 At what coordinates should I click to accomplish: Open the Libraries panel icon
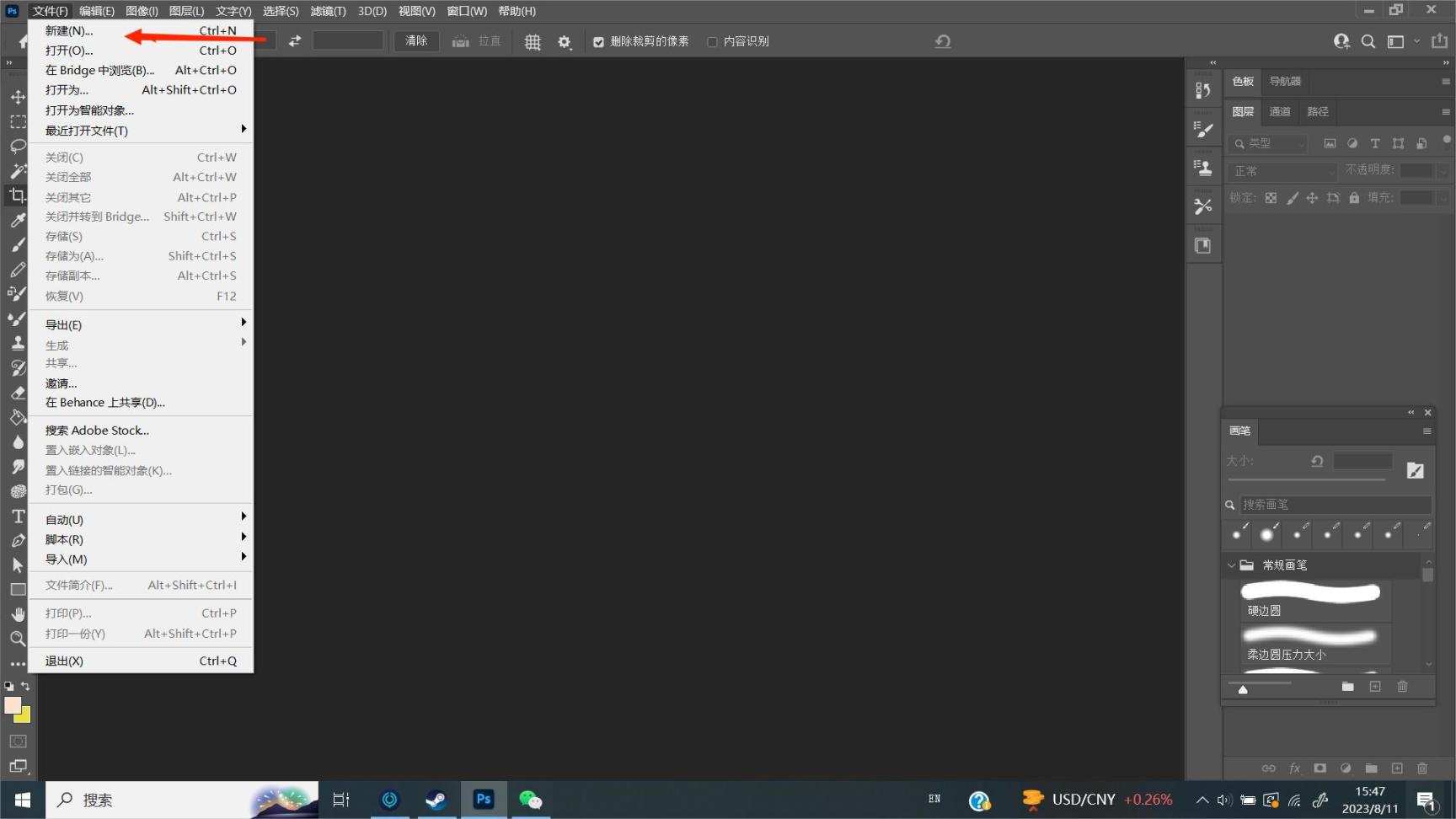1203,245
